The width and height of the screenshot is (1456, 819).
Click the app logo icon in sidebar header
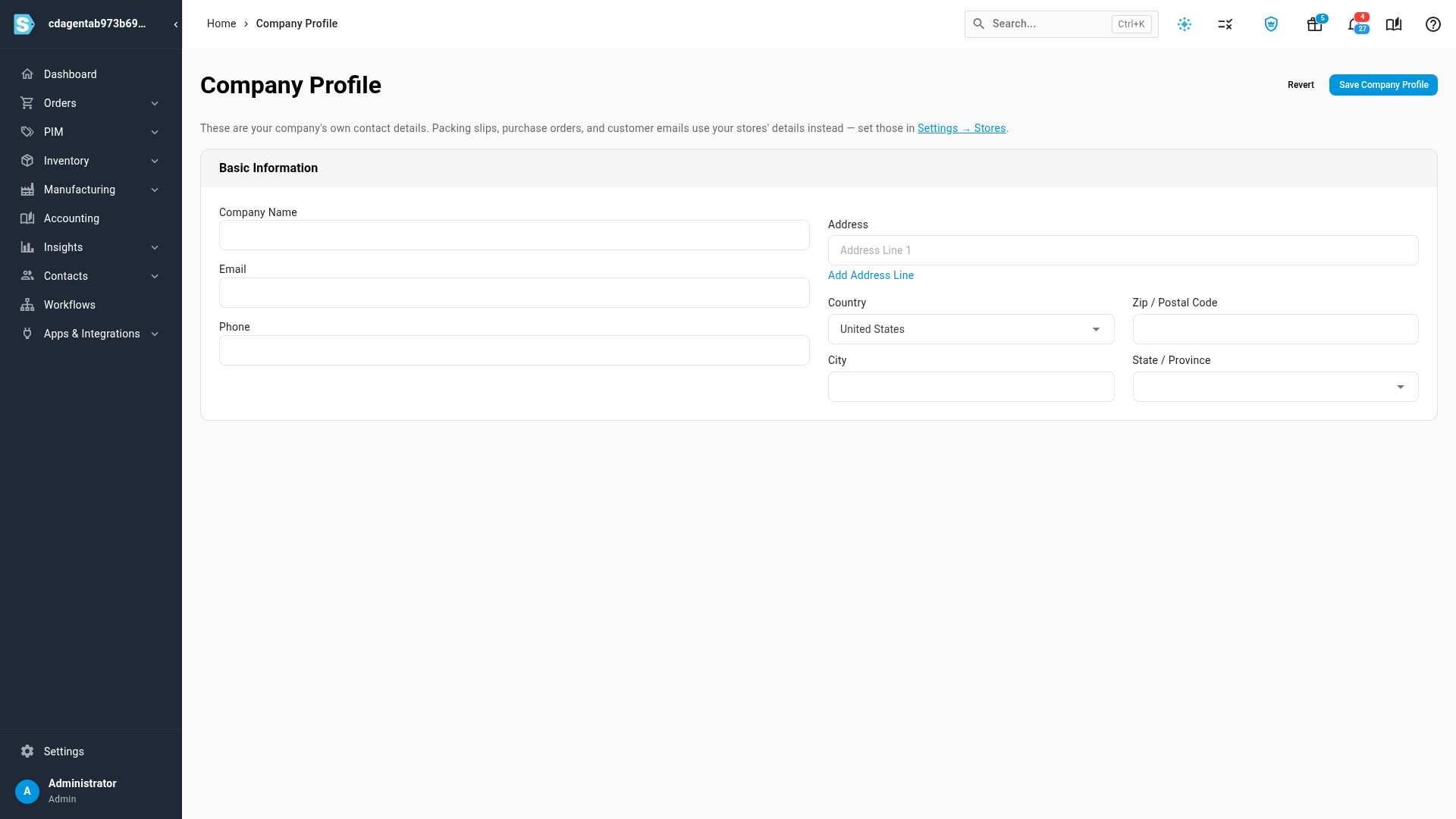pos(24,24)
